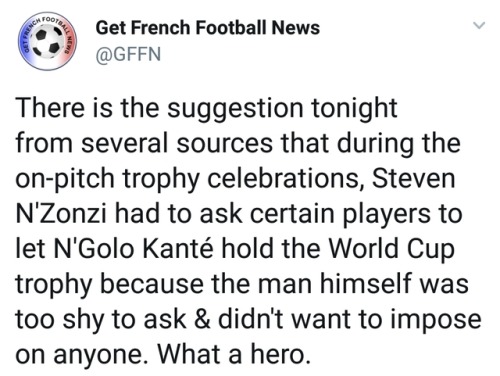Screen dimensions: 500x376
Task: Click 'Kanté' in the tweet text
Action: pyautogui.click(x=178, y=249)
